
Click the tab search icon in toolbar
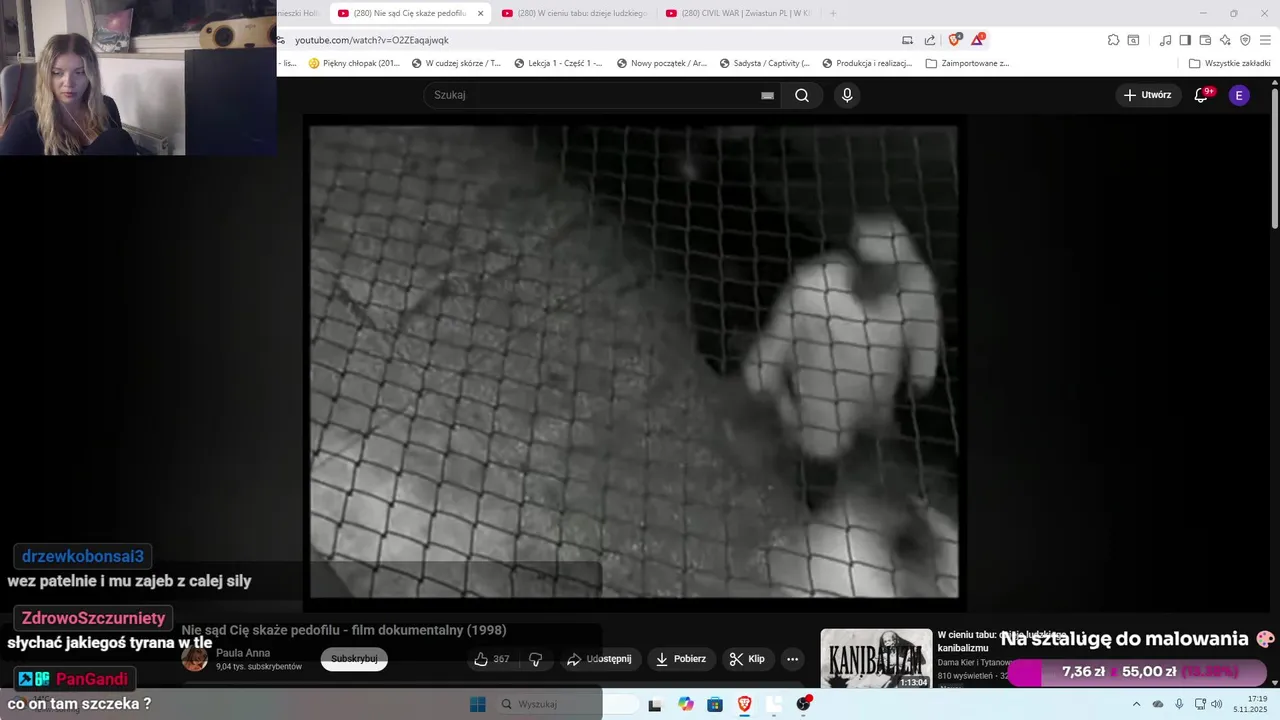pyautogui.click(x=1133, y=40)
